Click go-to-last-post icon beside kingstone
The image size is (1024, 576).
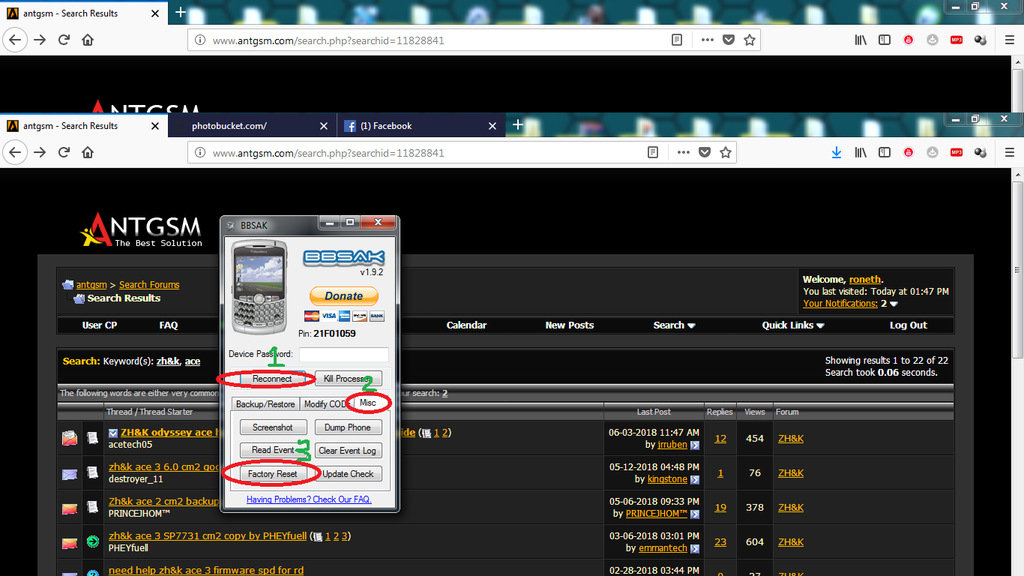tap(694, 480)
